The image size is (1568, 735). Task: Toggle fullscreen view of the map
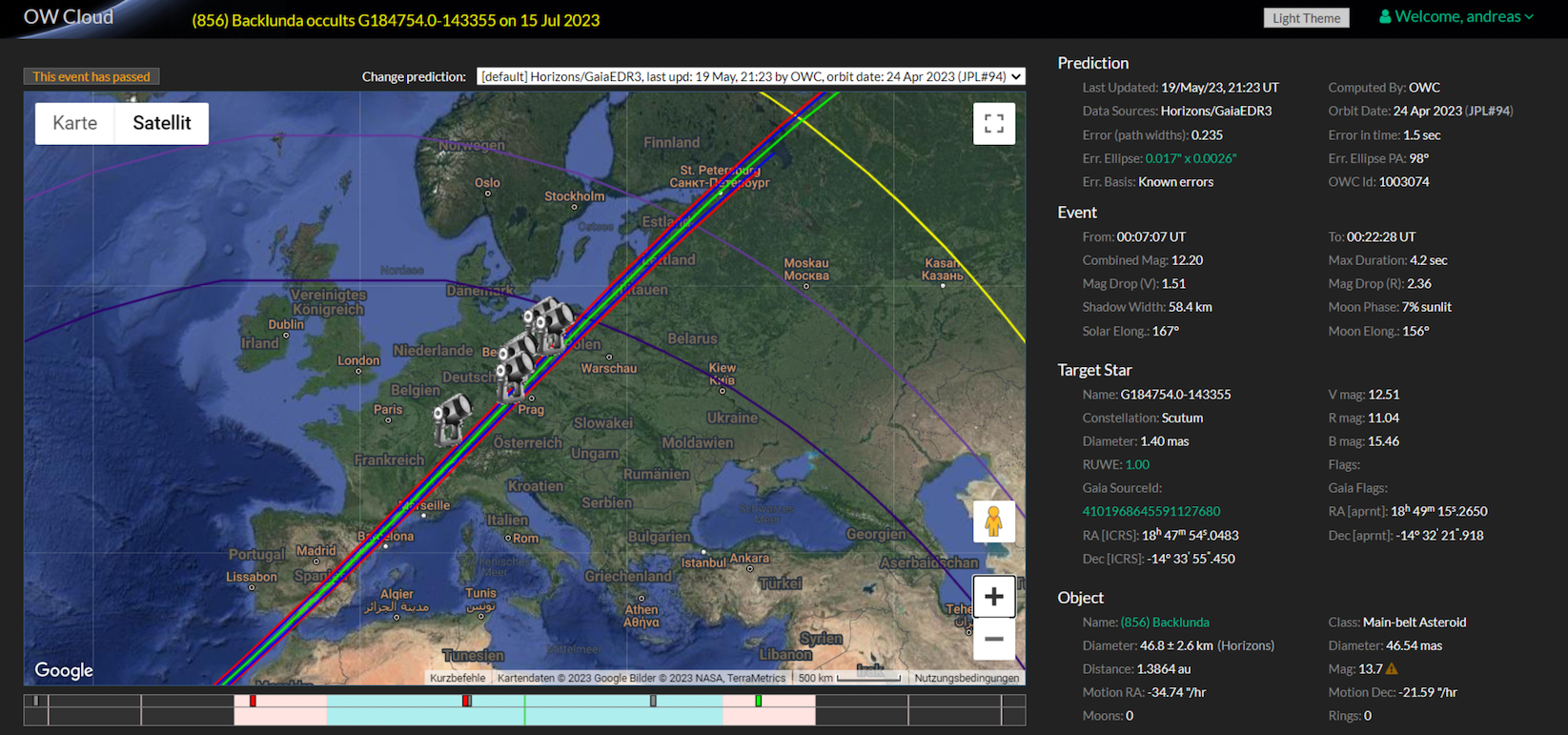tap(993, 124)
